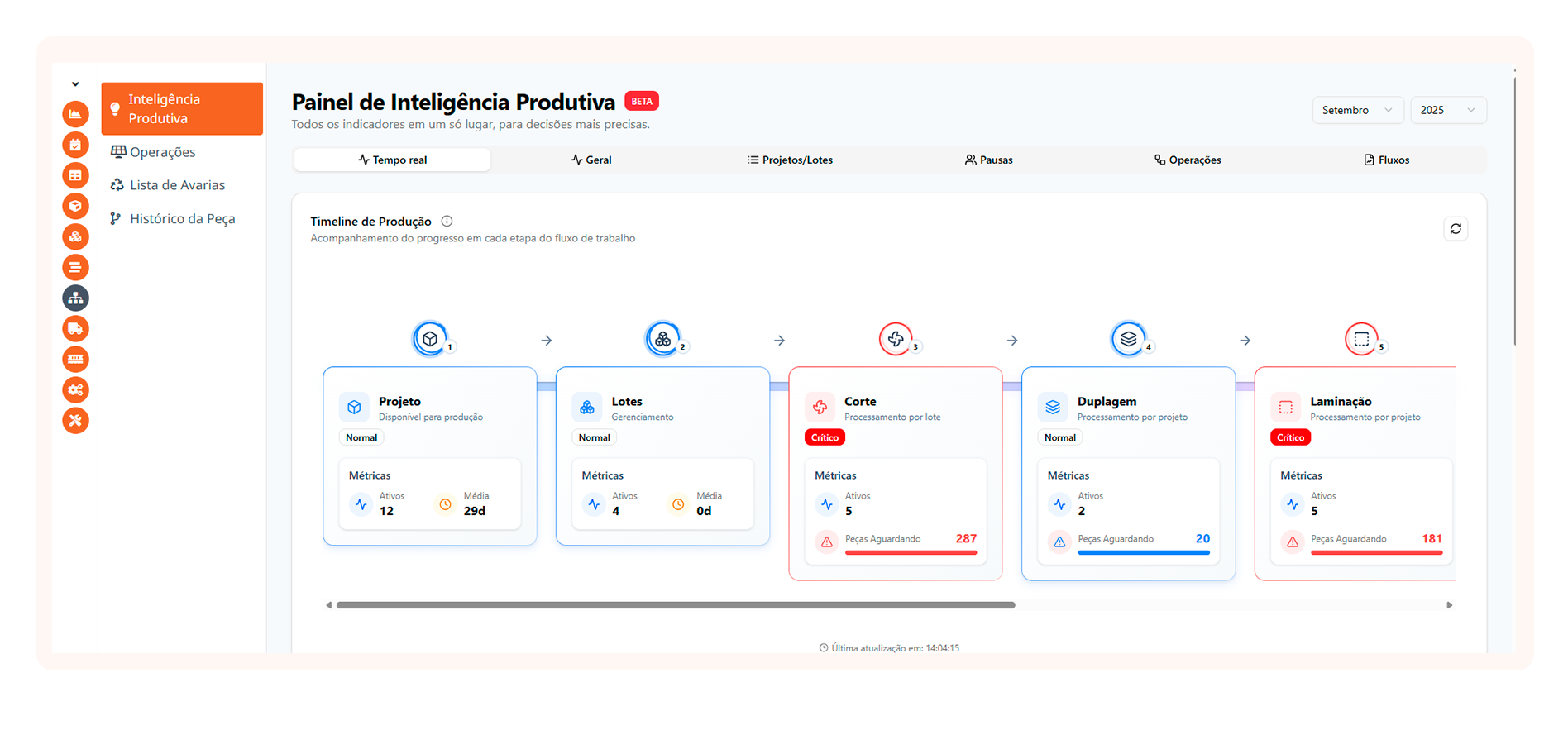Click the refresh icon in Timeline de Produção

[x=1456, y=229]
